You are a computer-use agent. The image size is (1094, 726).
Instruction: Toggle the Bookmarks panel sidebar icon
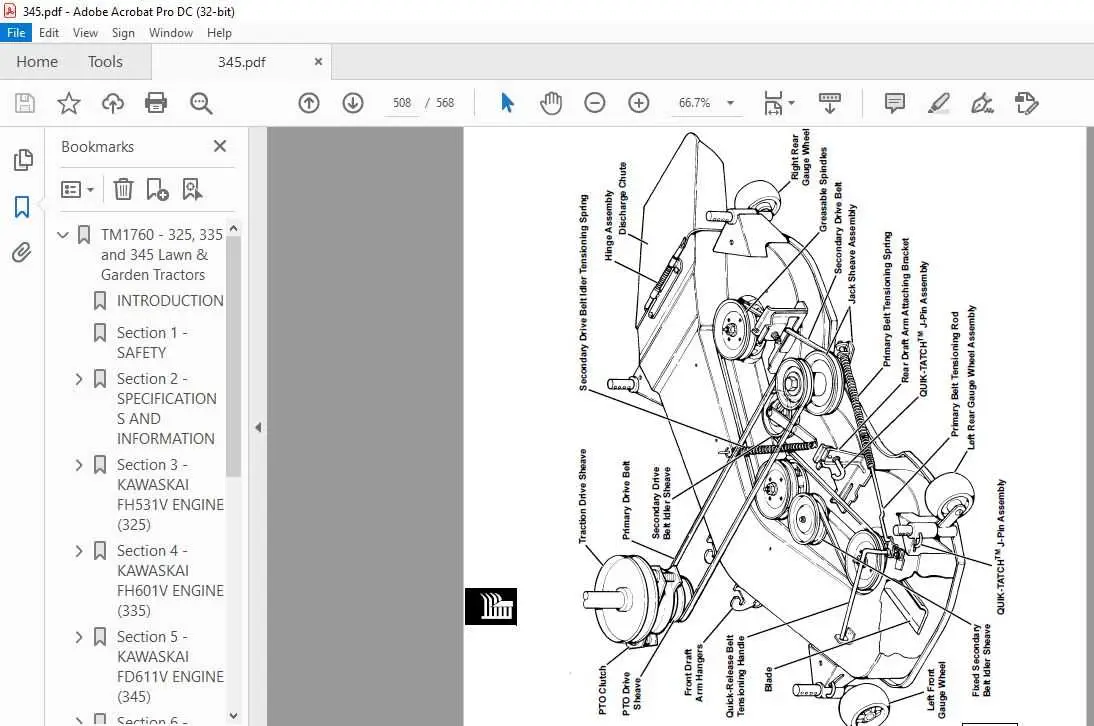coord(22,206)
